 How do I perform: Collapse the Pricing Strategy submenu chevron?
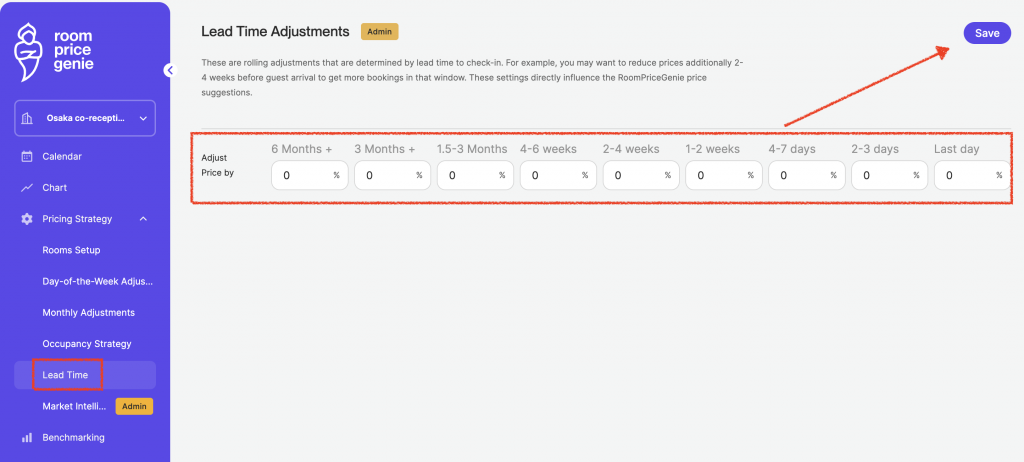pyautogui.click(x=143, y=219)
